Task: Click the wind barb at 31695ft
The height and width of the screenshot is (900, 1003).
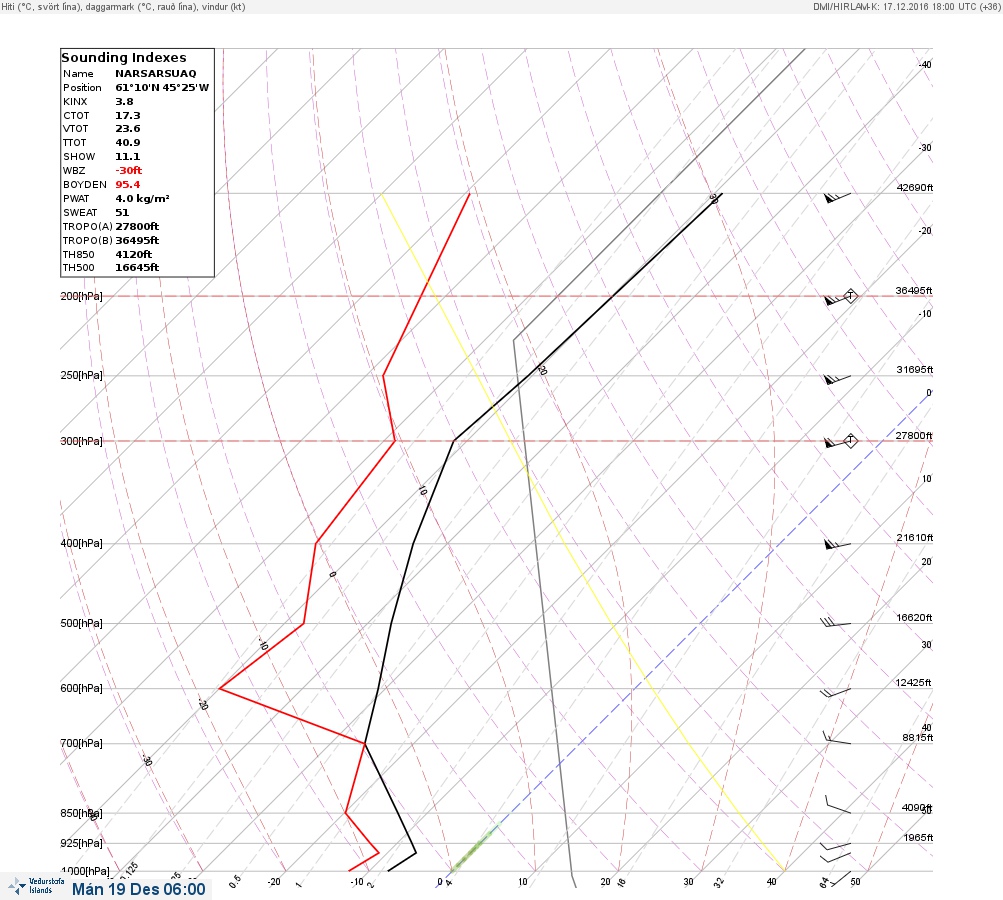Action: [x=837, y=380]
